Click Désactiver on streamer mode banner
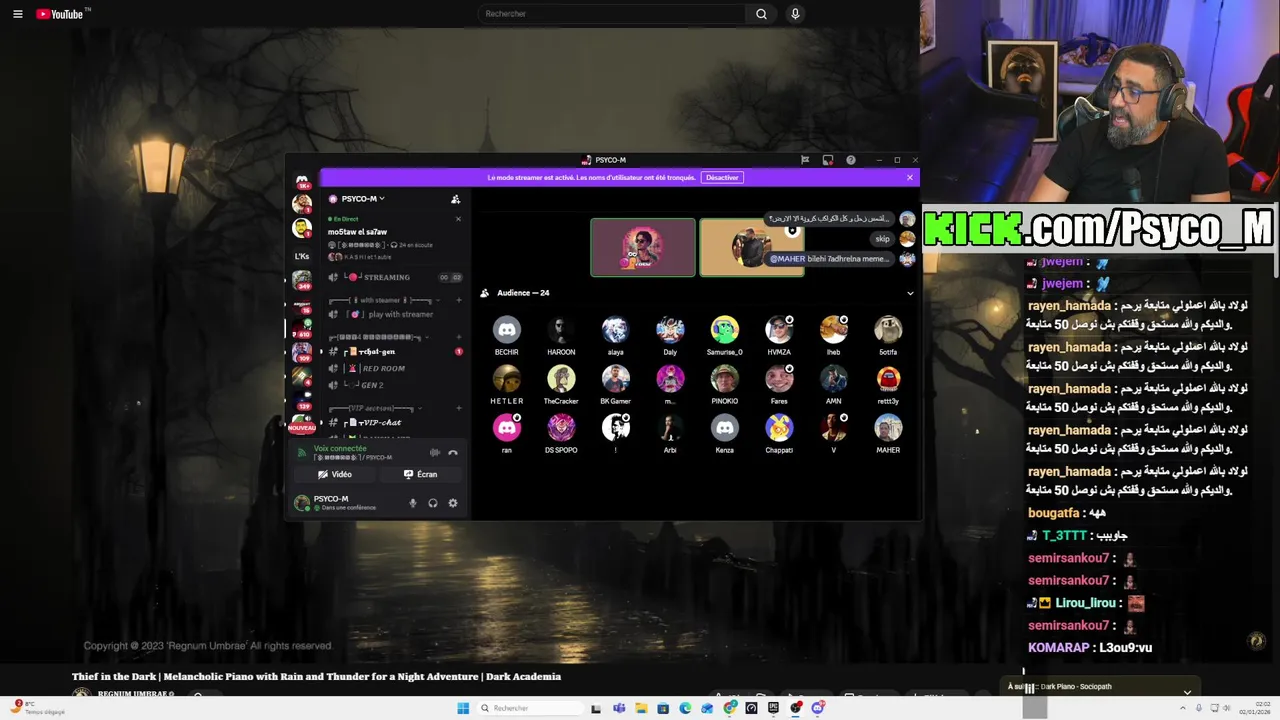The width and height of the screenshot is (1280, 720). coord(722,178)
